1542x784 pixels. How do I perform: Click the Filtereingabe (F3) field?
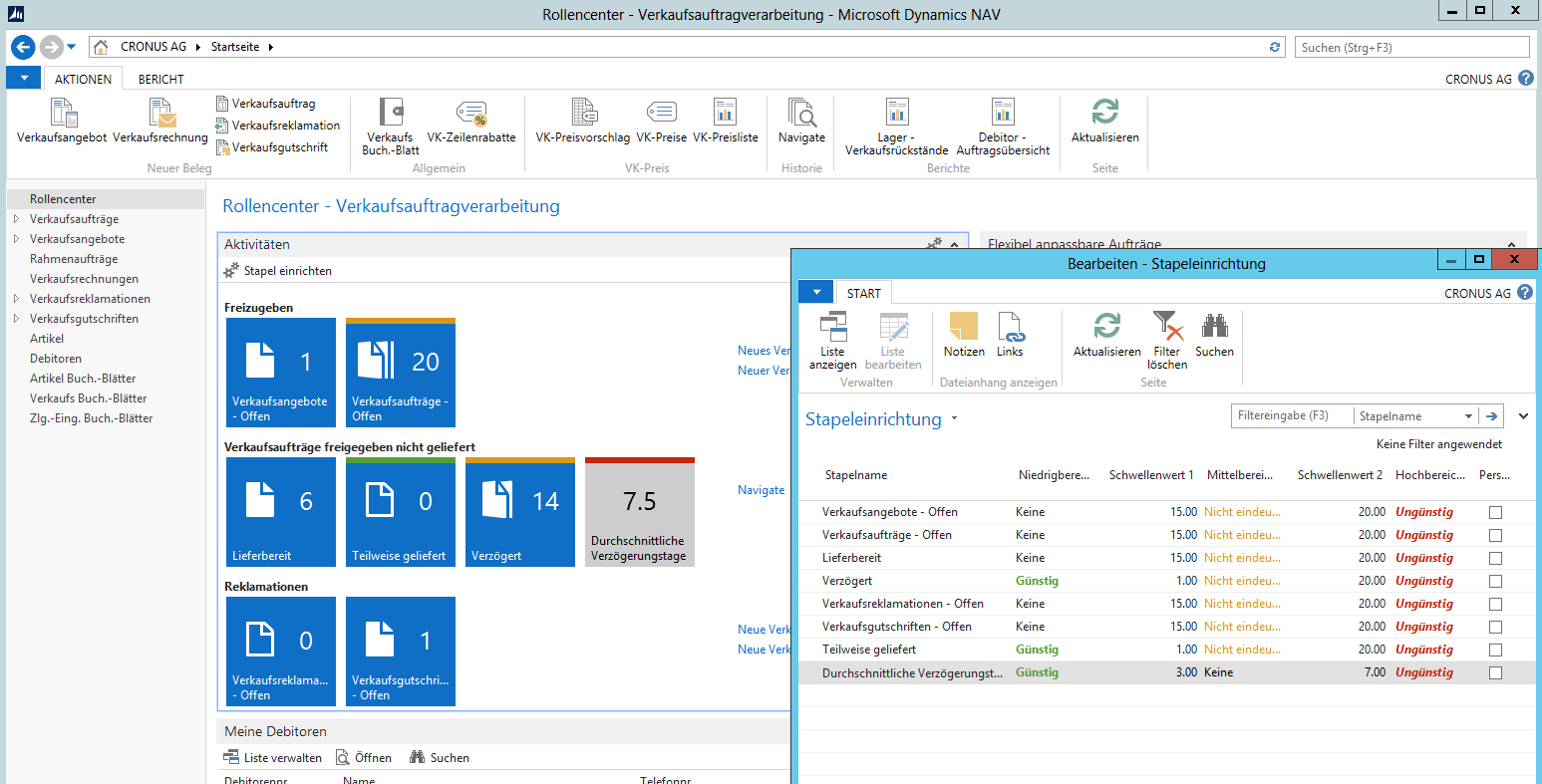(x=1293, y=416)
